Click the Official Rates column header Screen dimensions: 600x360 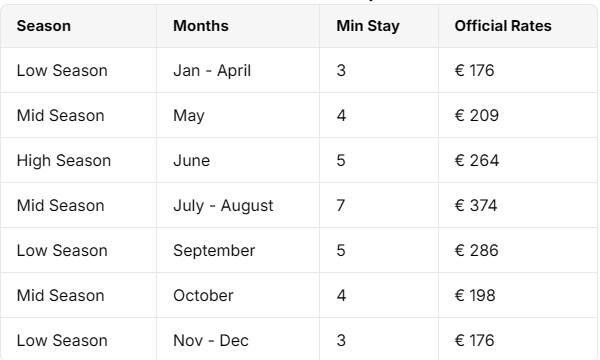(x=503, y=26)
